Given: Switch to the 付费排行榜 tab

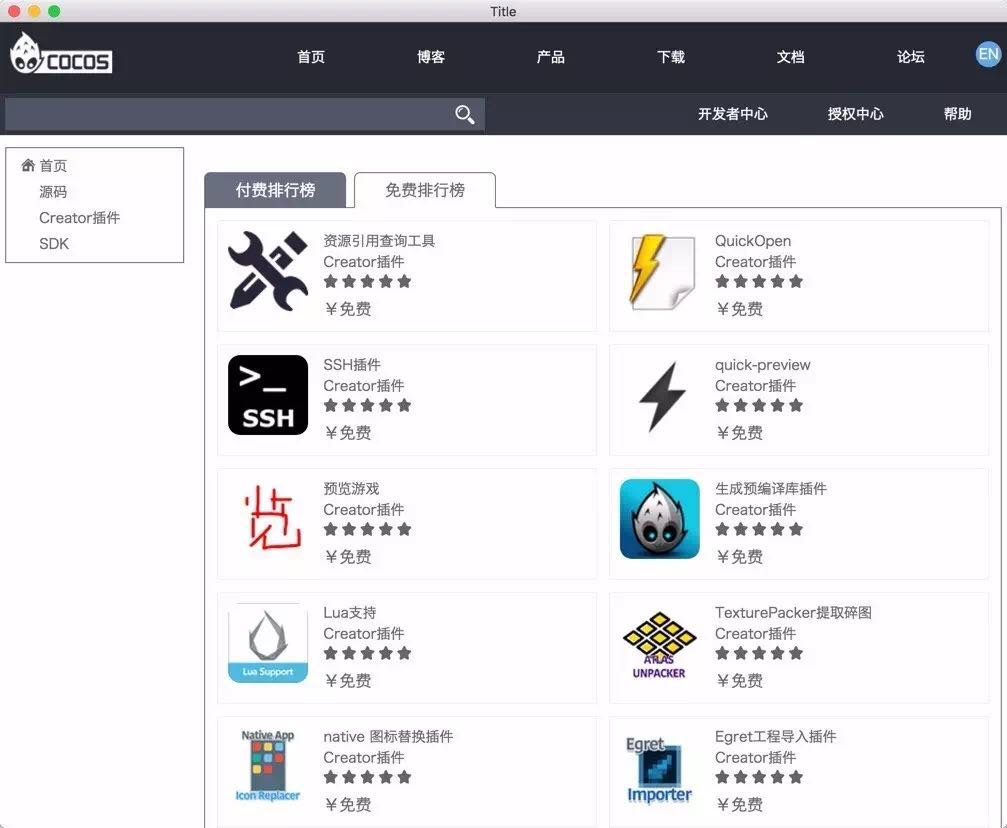Looking at the screenshot, I should pos(275,190).
